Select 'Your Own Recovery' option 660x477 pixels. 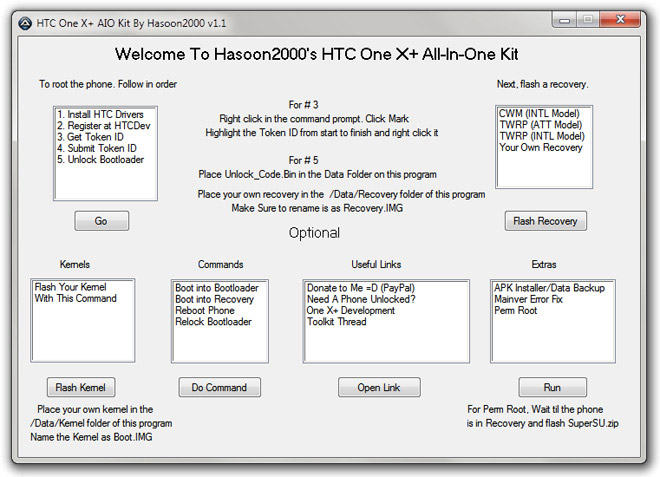541,147
